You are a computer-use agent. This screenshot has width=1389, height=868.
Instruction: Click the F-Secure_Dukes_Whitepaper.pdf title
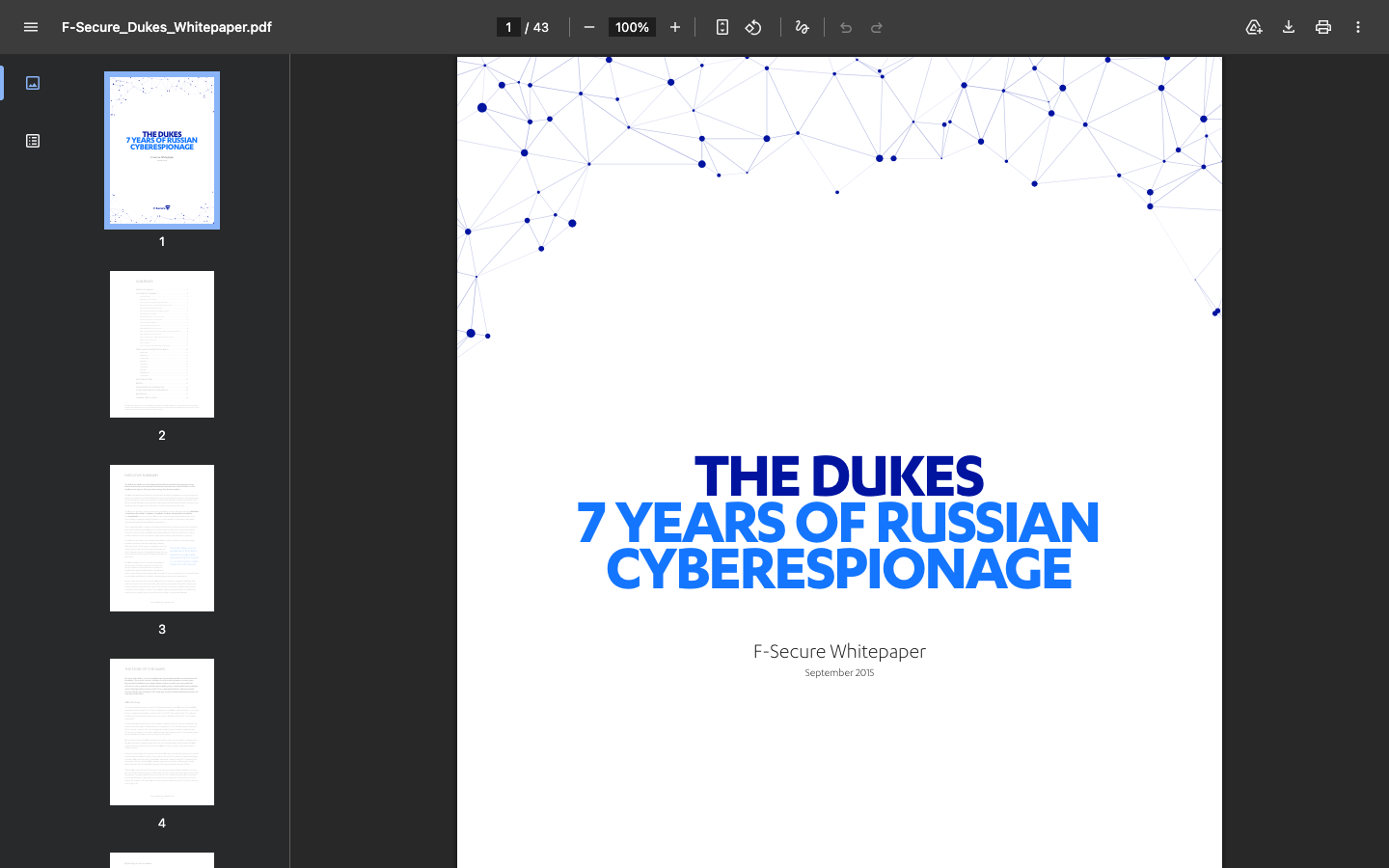166,27
